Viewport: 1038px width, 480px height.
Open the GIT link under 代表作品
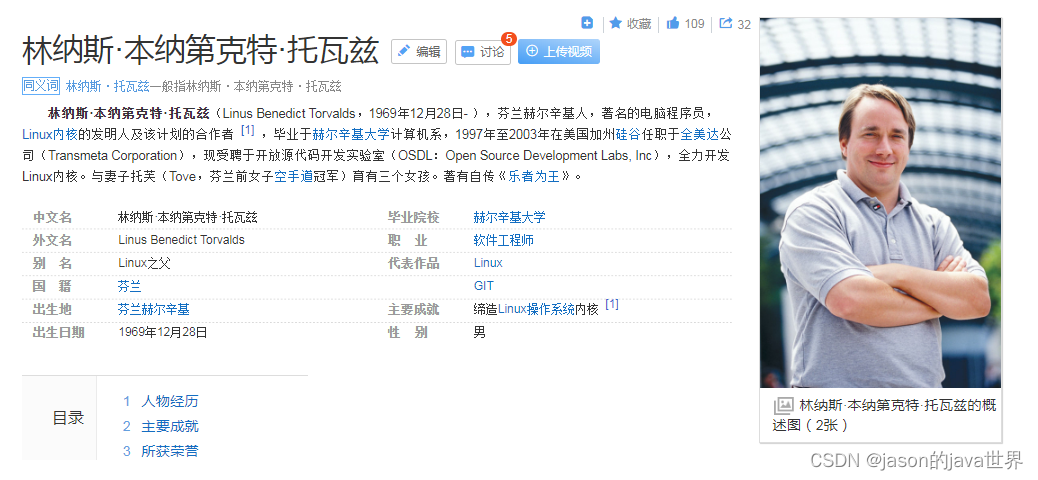click(484, 286)
